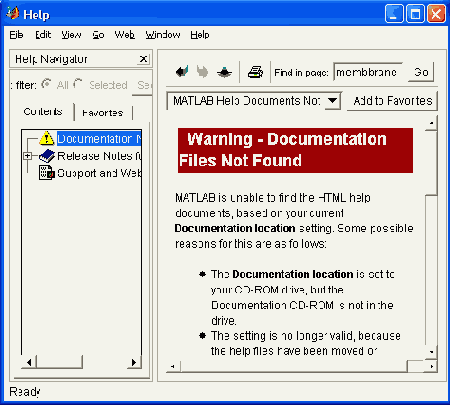This screenshot has width=450, height=405.
Task: Open the Help menu
Action: pos(200,35)
